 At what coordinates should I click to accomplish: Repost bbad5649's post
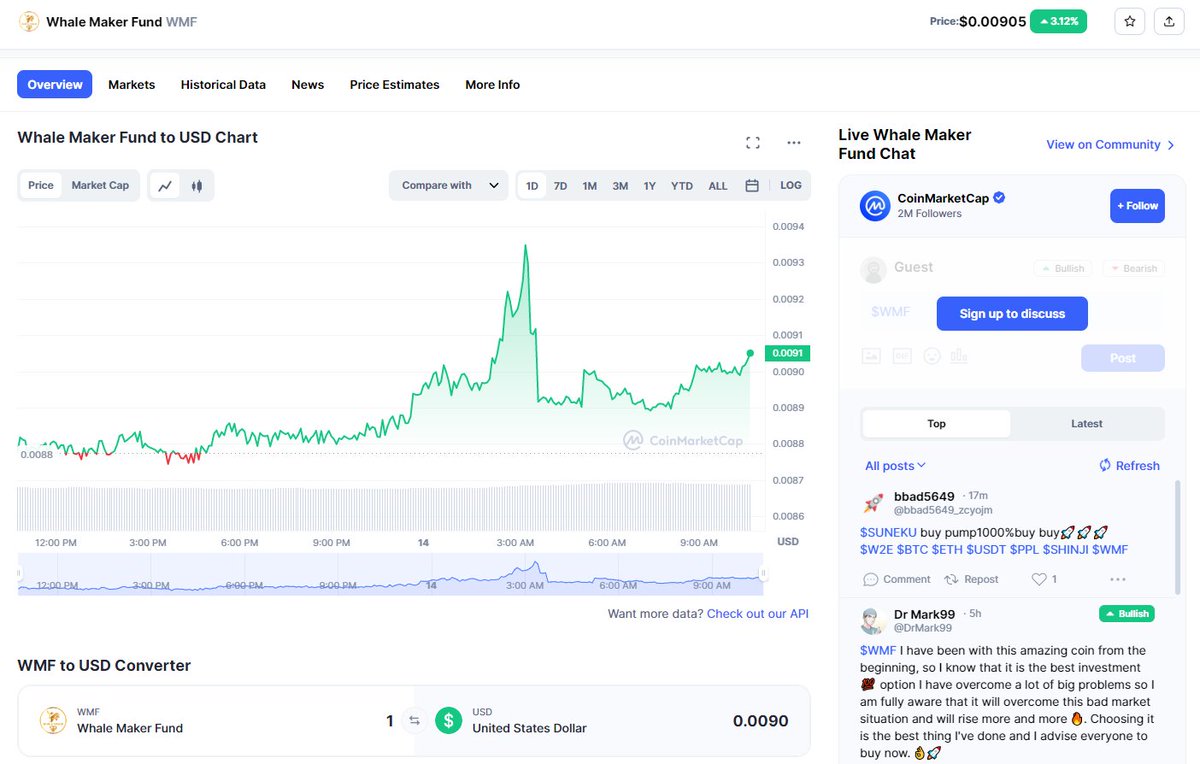coord(971,579)
